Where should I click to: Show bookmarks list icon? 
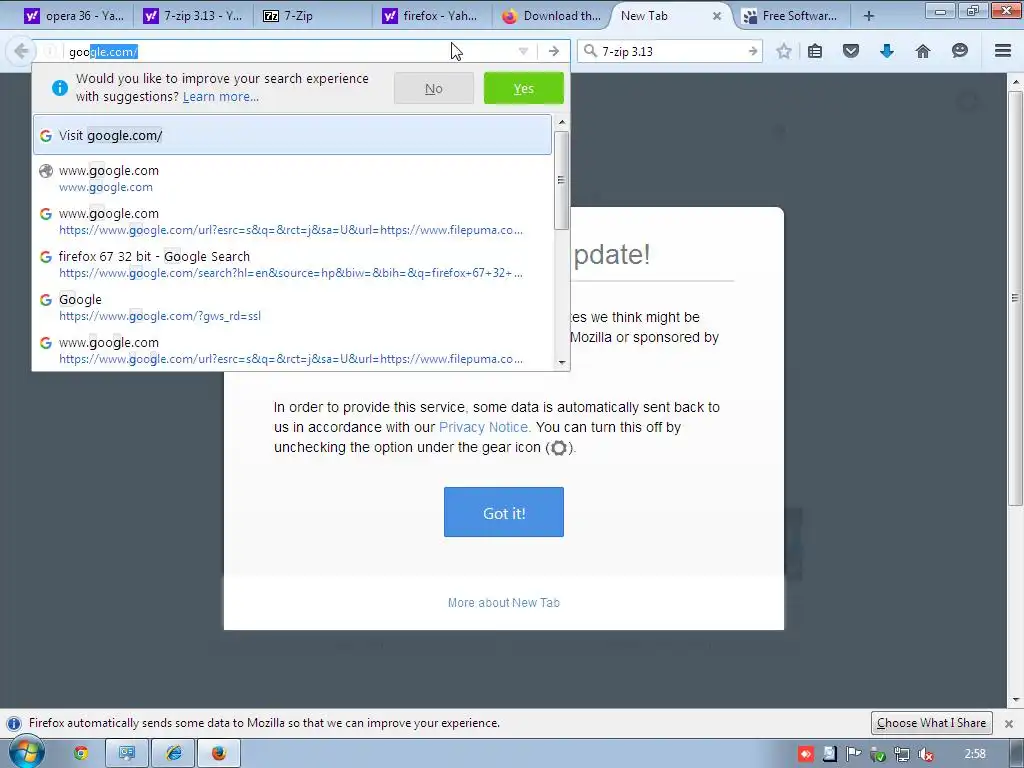pyautogui.click(x=815, y=51)
